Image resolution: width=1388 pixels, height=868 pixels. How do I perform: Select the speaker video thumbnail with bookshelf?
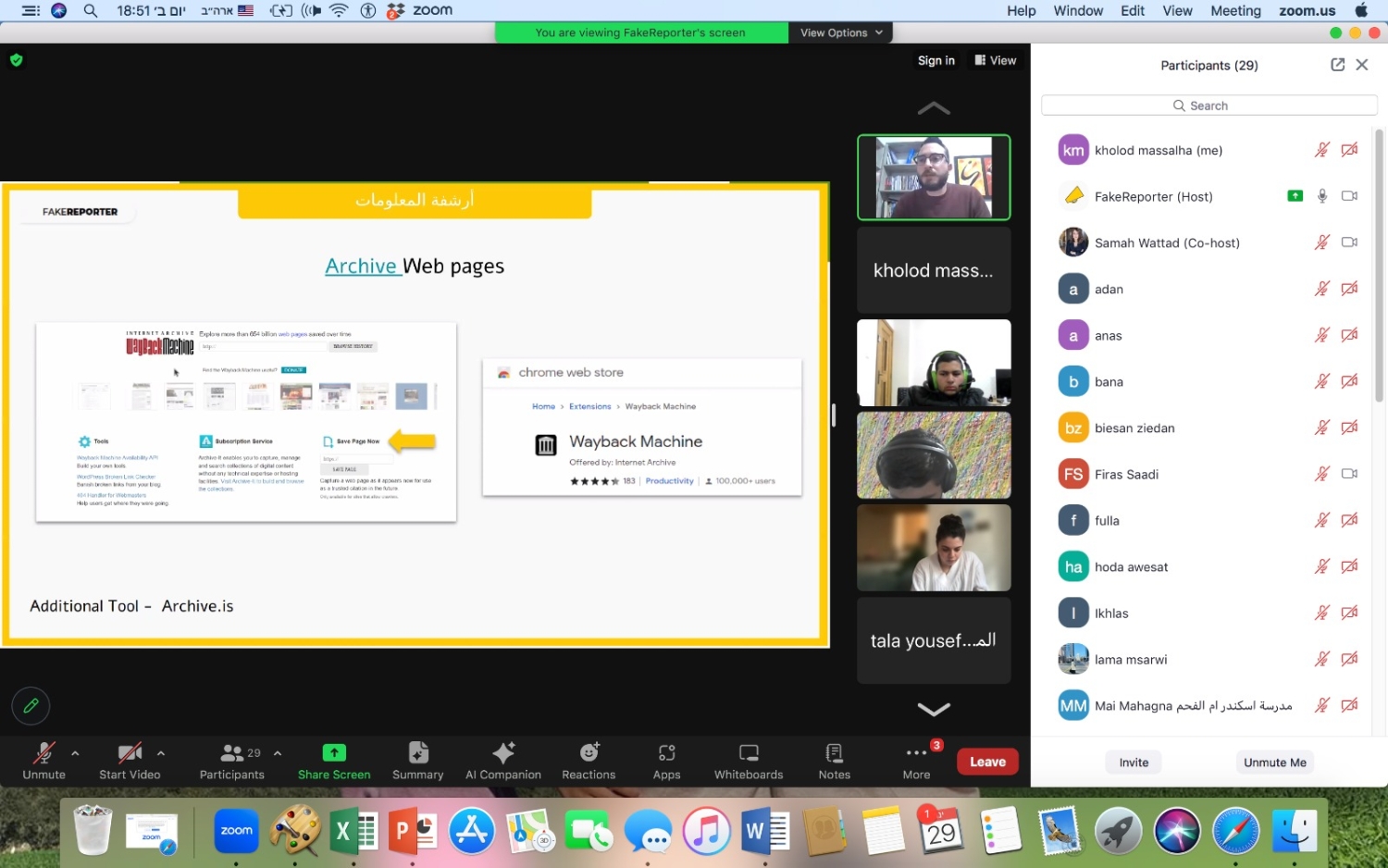pyautogui.click(x=934, y=178)
